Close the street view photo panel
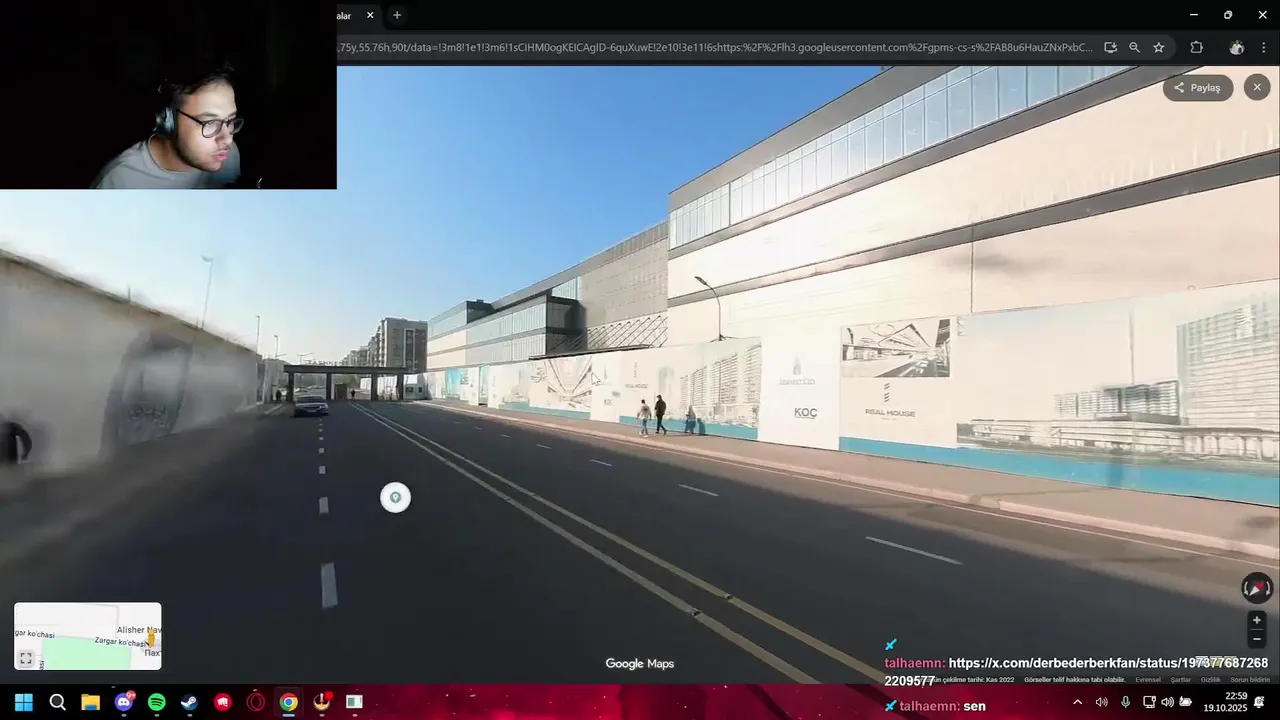This screenshot has width=1280, height=720. (x=1257, y=88)
